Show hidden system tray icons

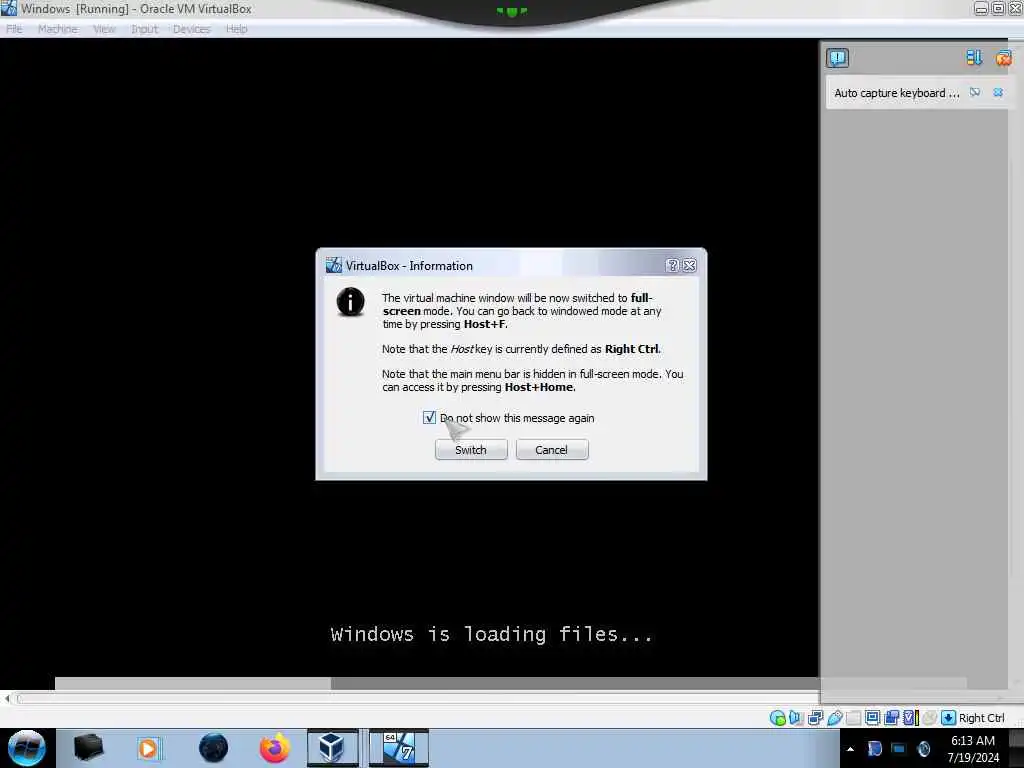850,749
